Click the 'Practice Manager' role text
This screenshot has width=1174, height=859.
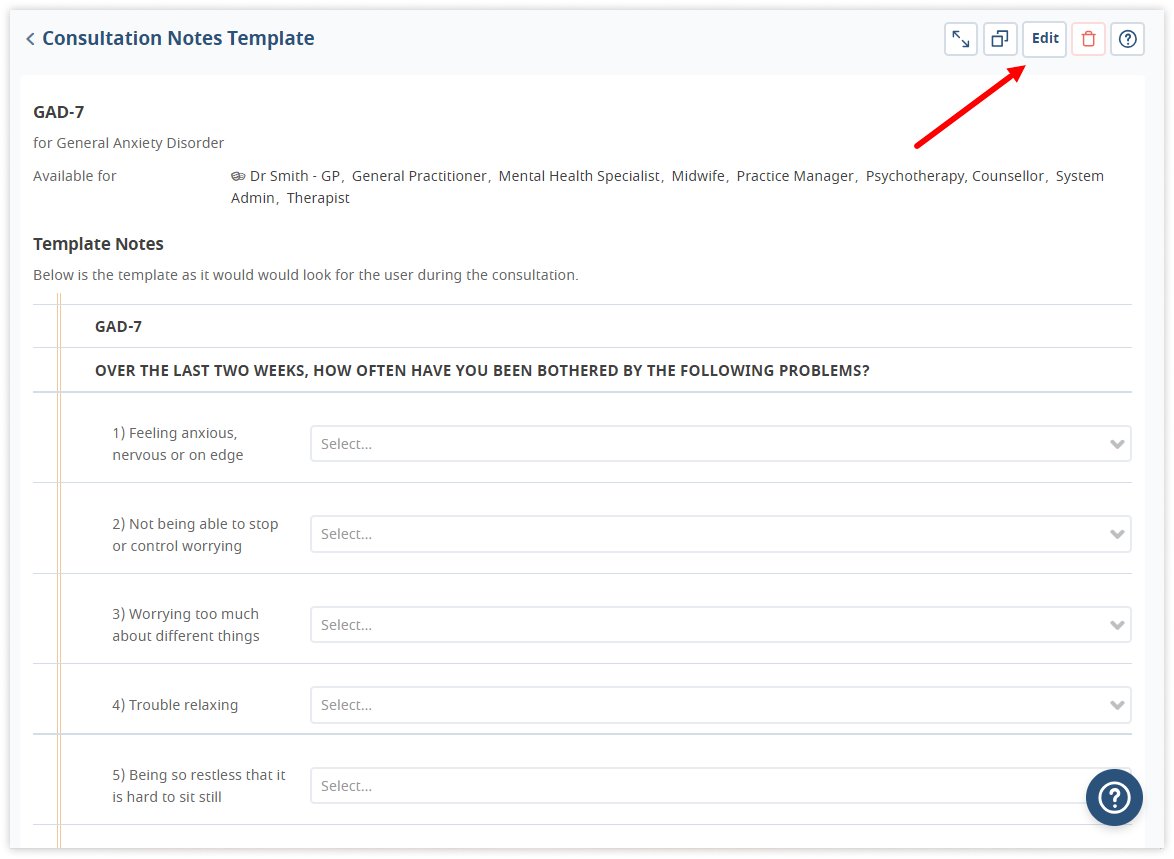coord(795,176)
